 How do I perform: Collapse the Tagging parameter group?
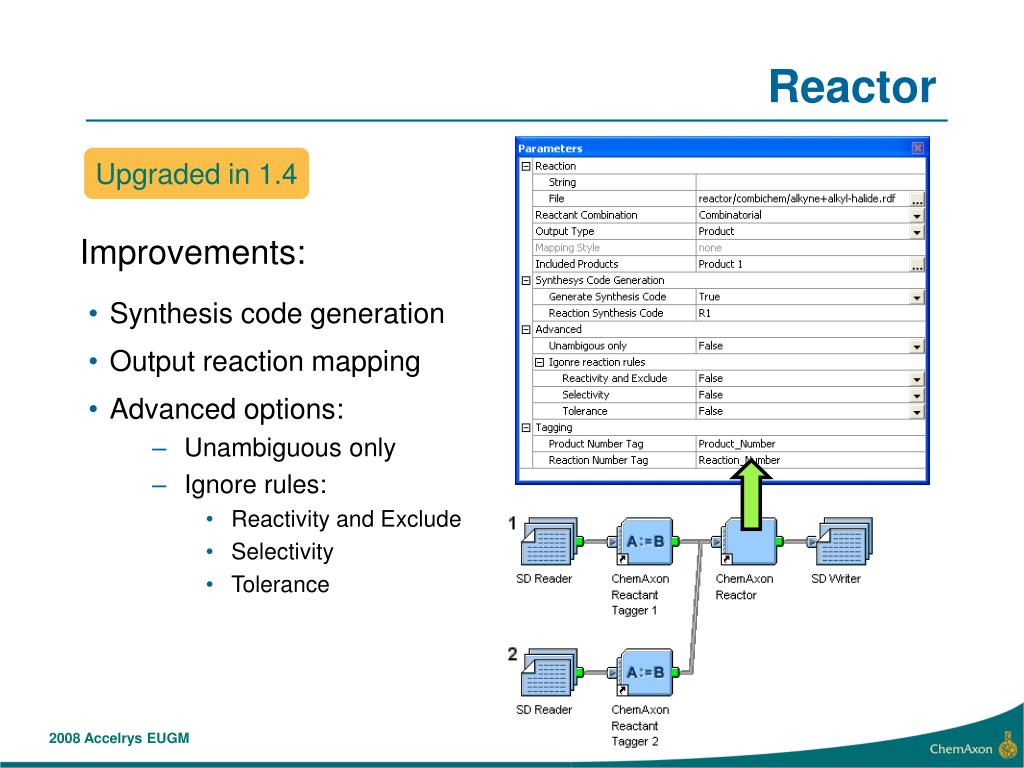(x=526, y=428)
